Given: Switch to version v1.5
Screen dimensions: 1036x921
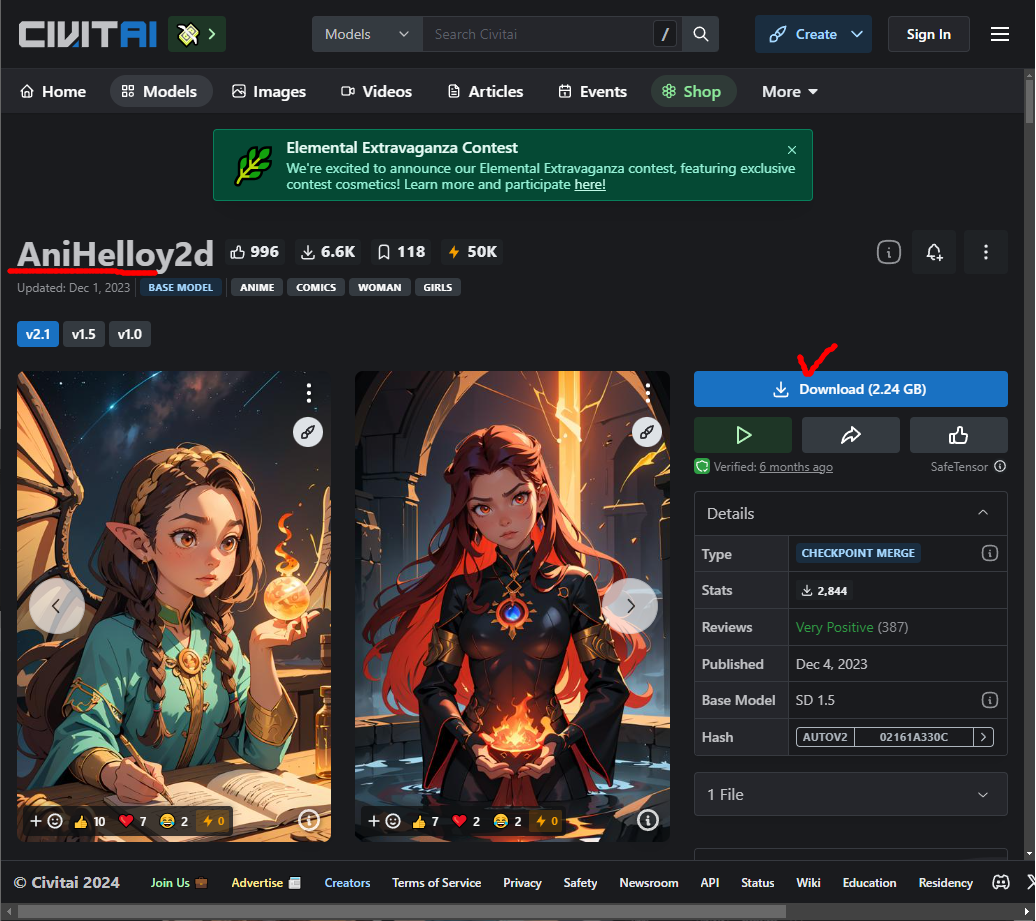Looking at the screenshot, I should pos(84,334).
